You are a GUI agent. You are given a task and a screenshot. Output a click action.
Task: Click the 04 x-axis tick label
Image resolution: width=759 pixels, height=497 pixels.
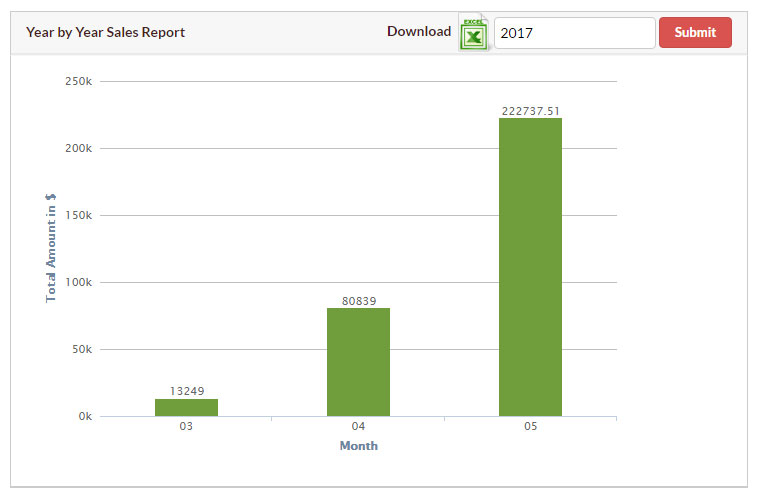point(358,427)
